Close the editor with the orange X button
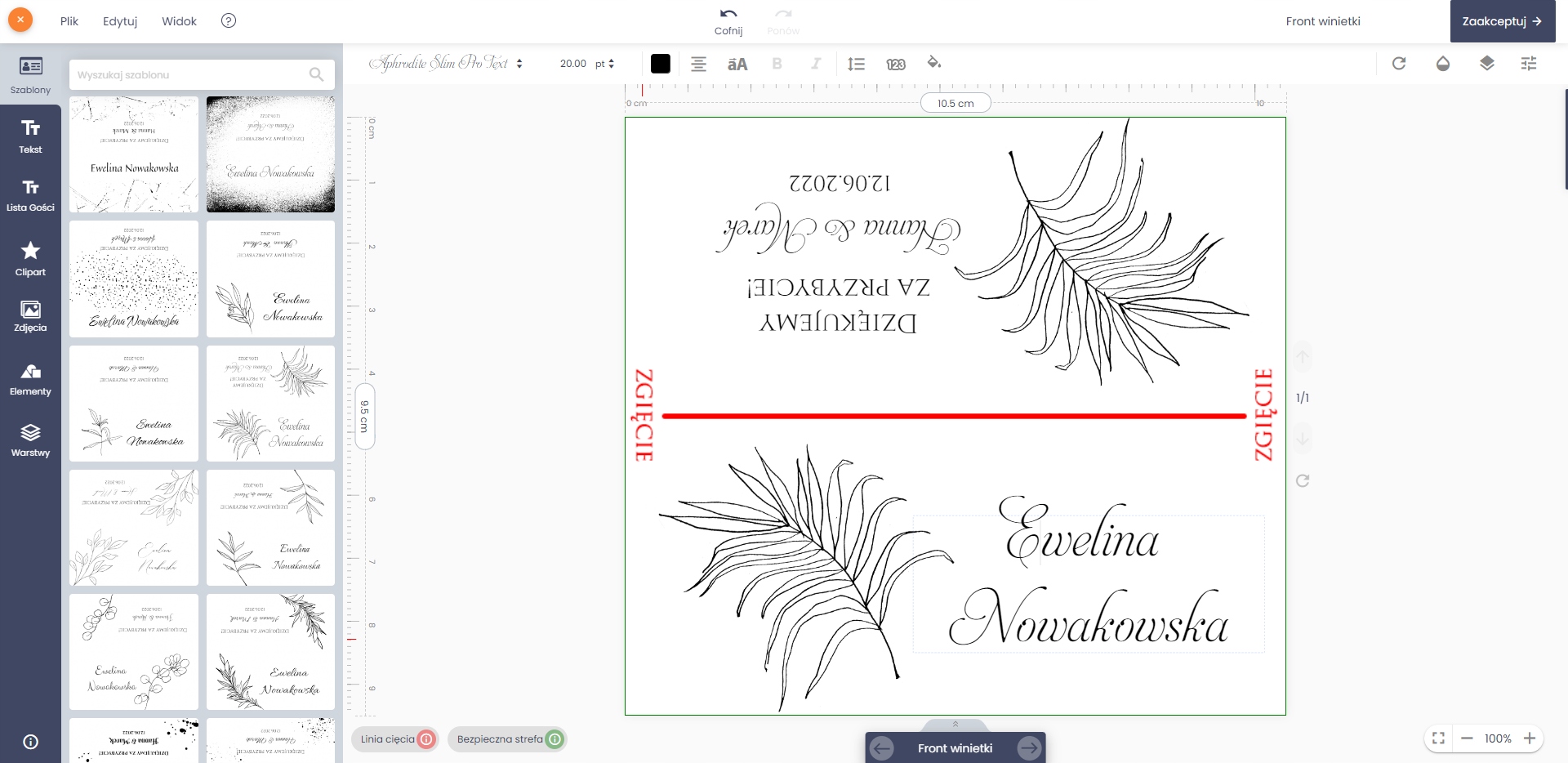This screenshot has height=763, width=1568. (x=20, y=20)
